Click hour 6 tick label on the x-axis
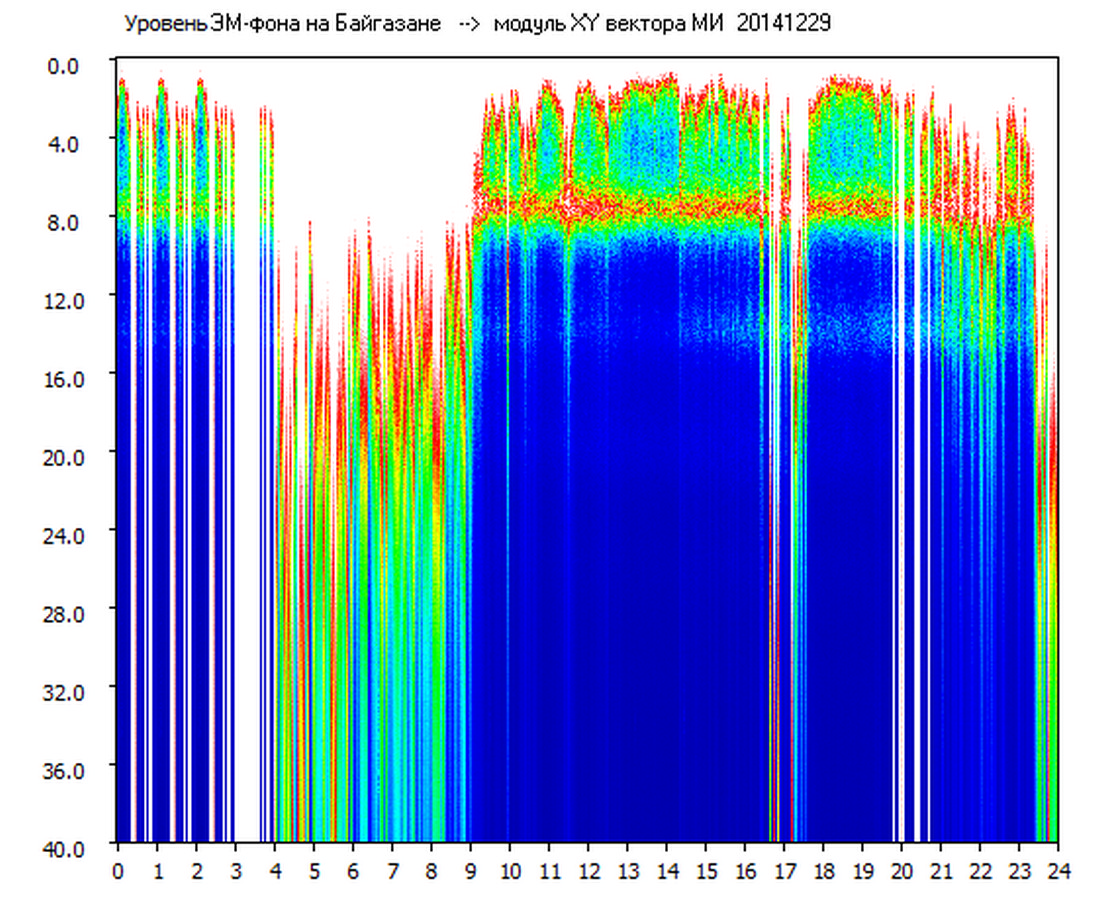The image size is (1096, 900). [353, 871]
